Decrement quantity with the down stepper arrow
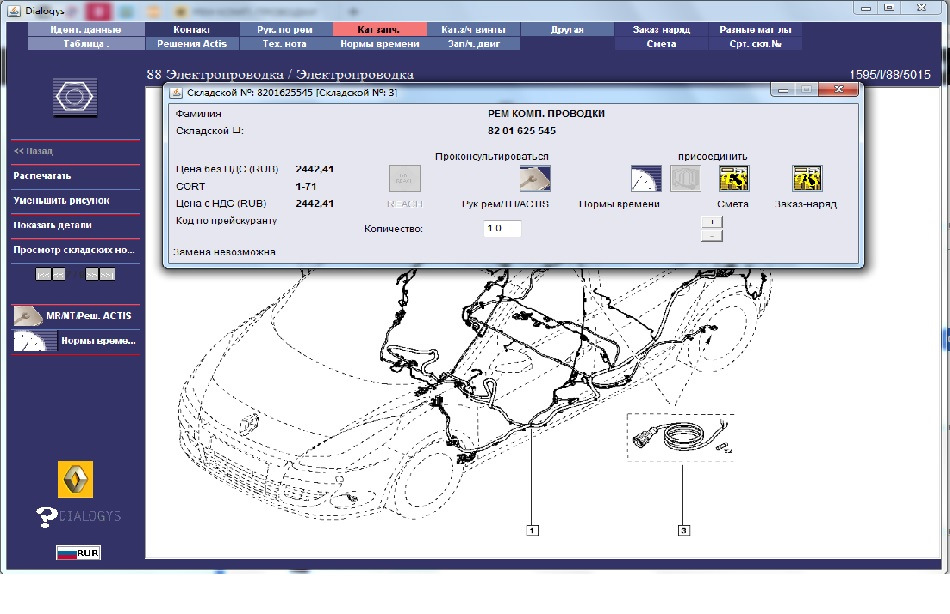This screenshot has width=950, height=614. 710,234
